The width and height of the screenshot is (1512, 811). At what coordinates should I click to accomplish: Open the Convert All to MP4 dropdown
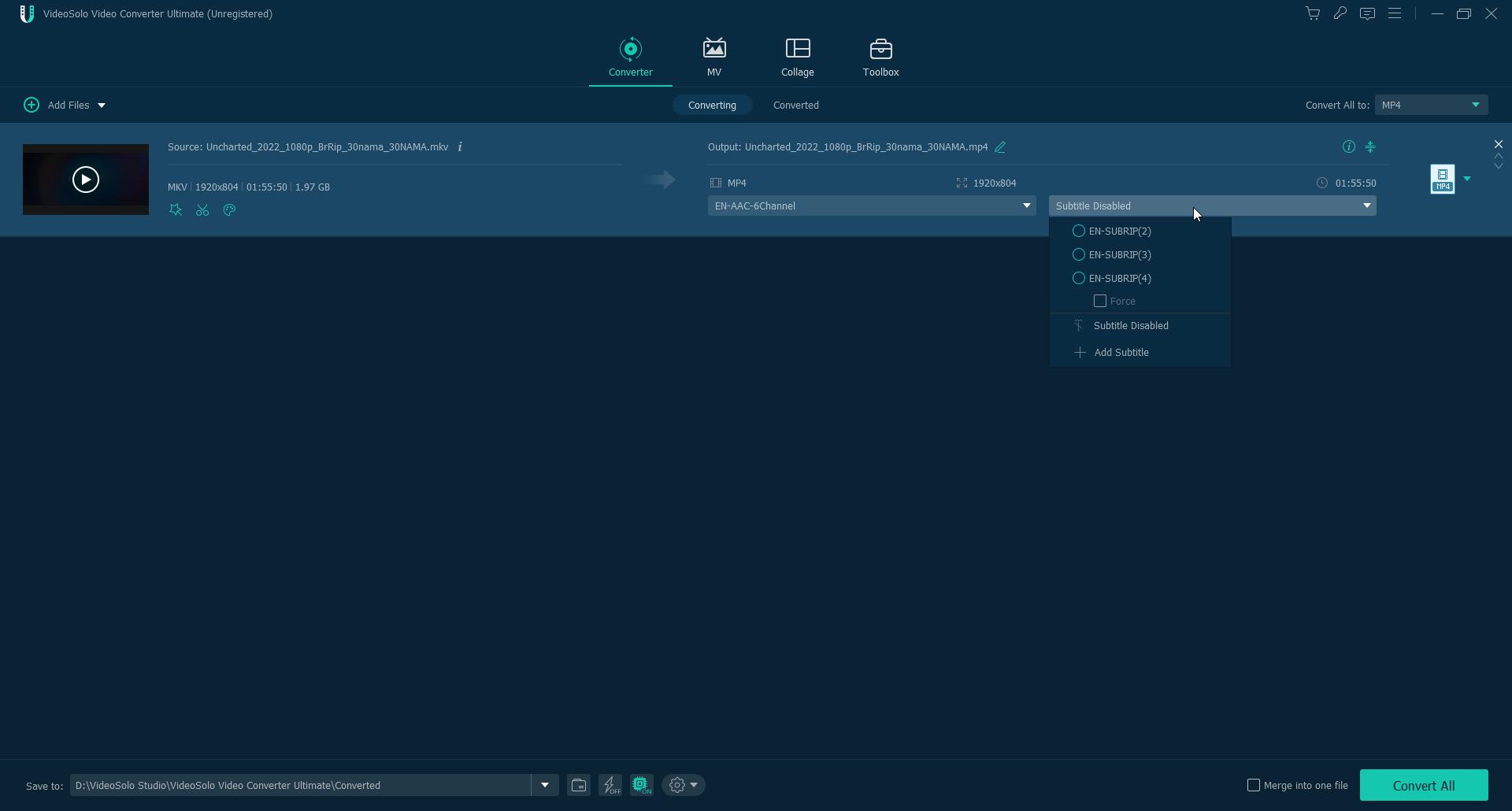tap(1431, 105)
